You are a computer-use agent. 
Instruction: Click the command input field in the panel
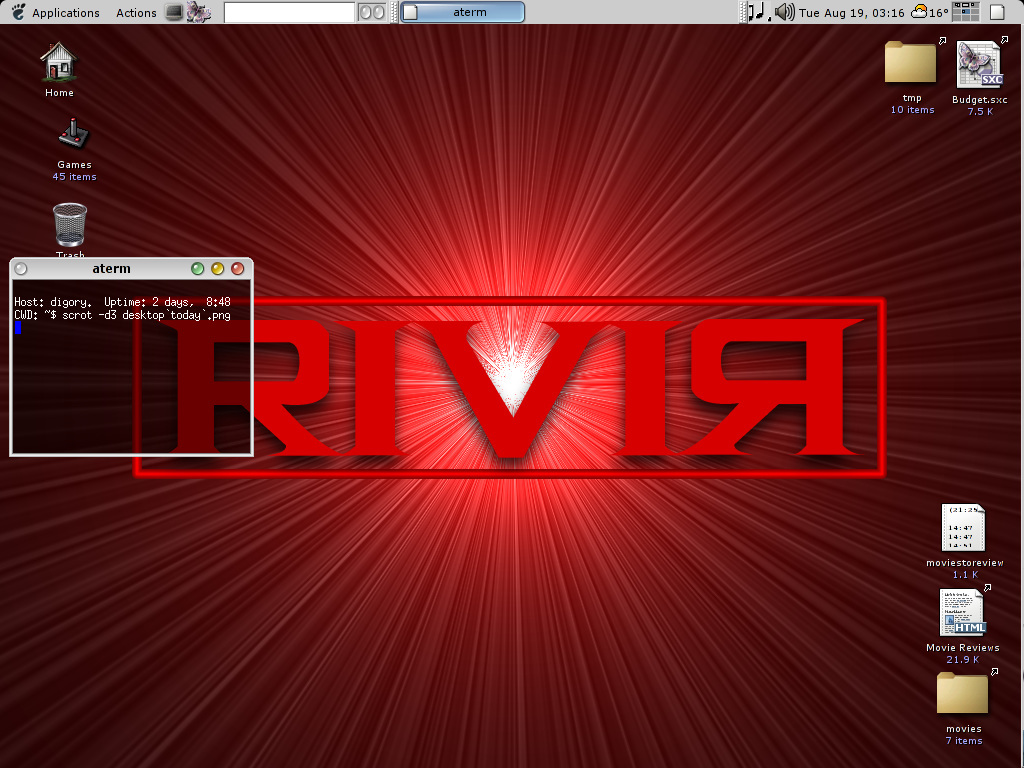click(x=289, y=12)
